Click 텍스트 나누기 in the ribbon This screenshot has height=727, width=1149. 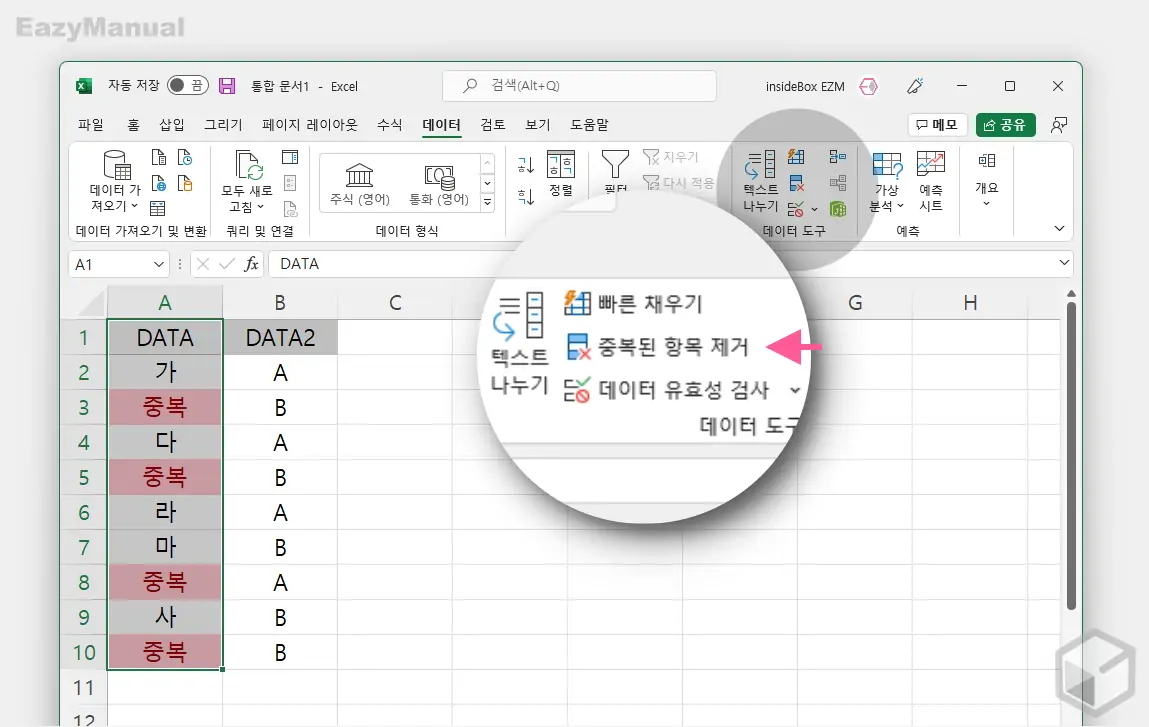(761, 181)
